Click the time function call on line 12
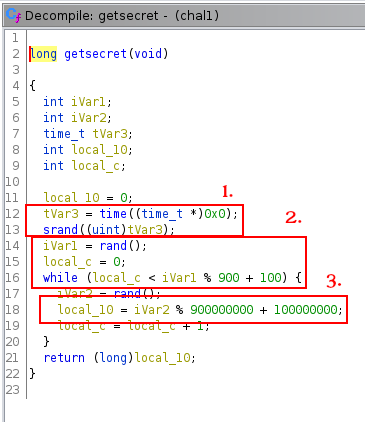This screenshot has width=391, height=422. click(x=113, y=213)
